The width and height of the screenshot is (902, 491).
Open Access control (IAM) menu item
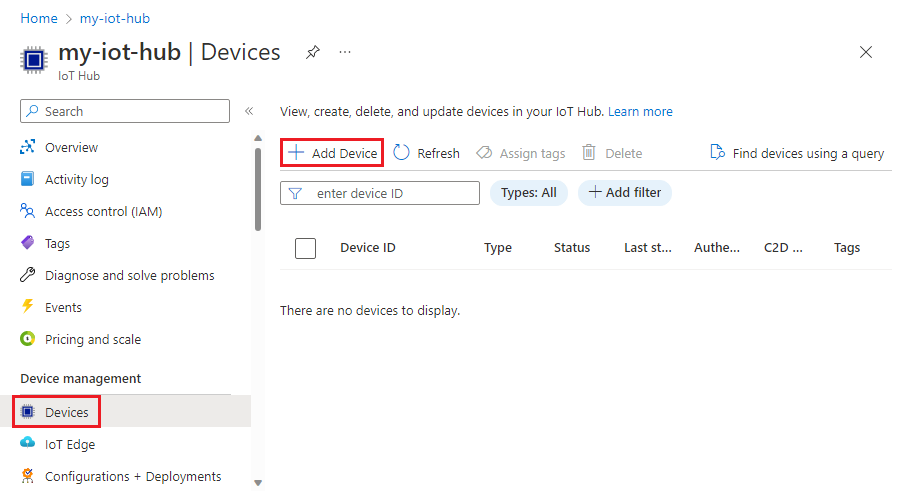tap(103, 211)
